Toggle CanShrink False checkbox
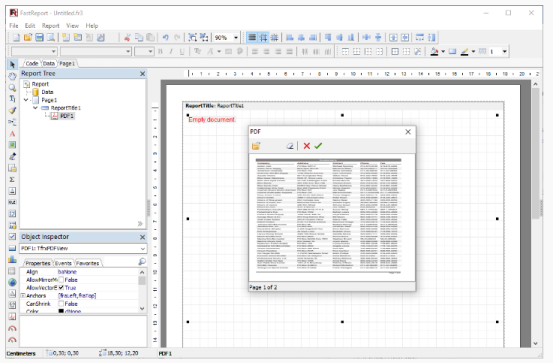Viewport: 554px width, 363px height. tap(61, 304)
